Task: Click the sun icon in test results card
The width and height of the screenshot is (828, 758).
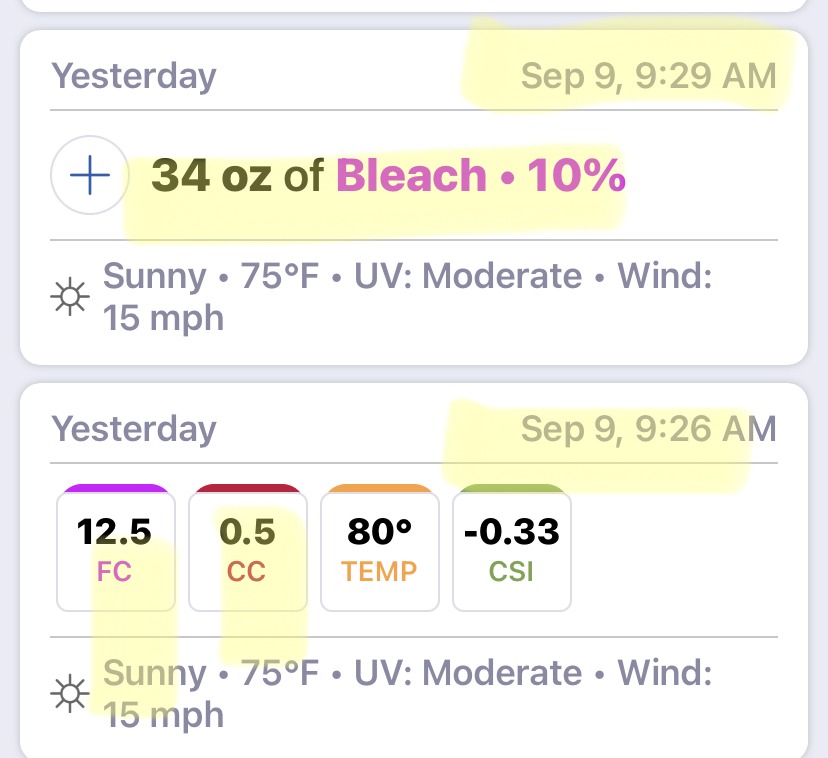Action: [x=70, y=694]
